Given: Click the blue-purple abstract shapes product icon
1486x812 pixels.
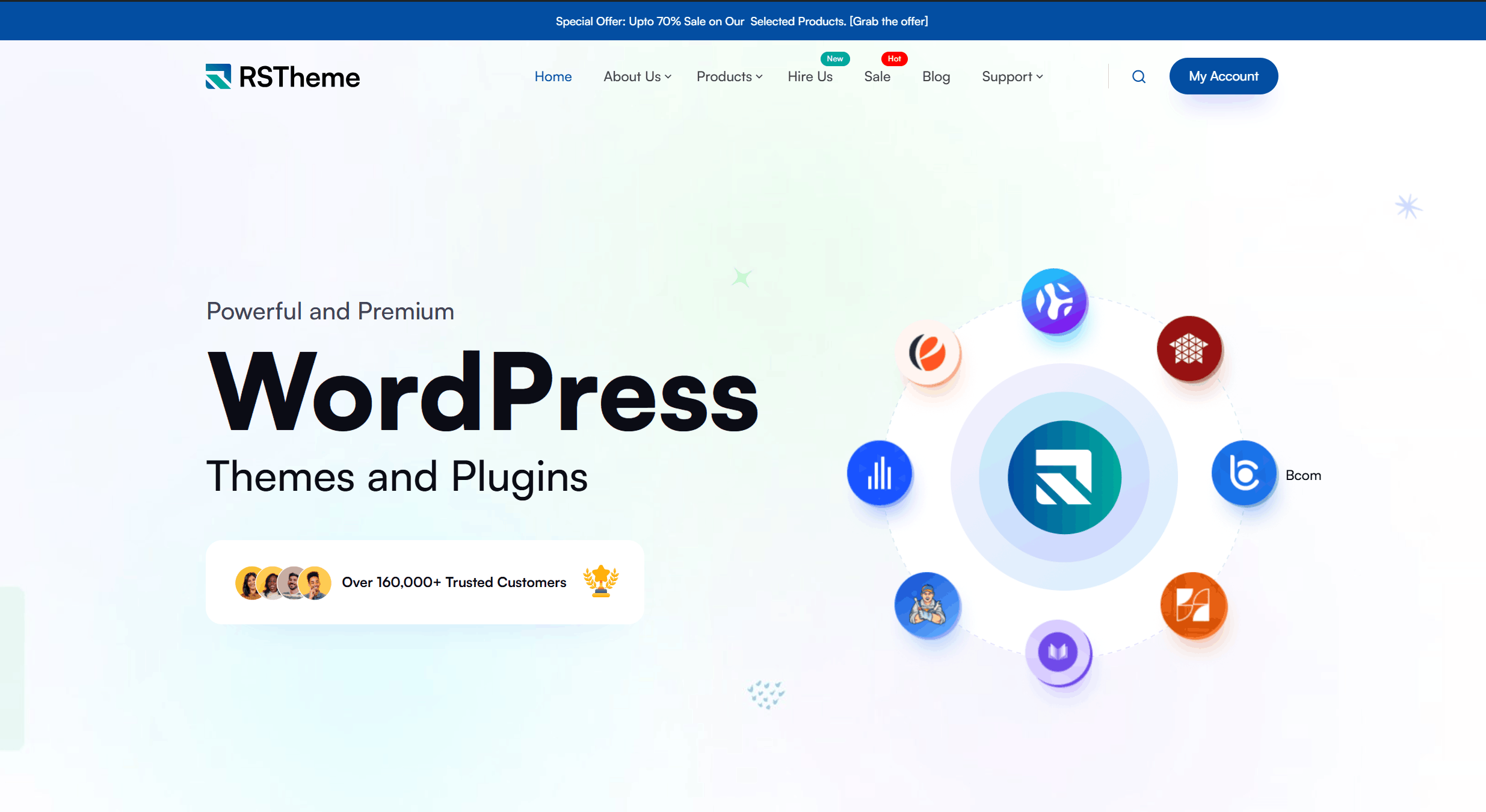Looking at the screenshot, I should [1054, 301].
